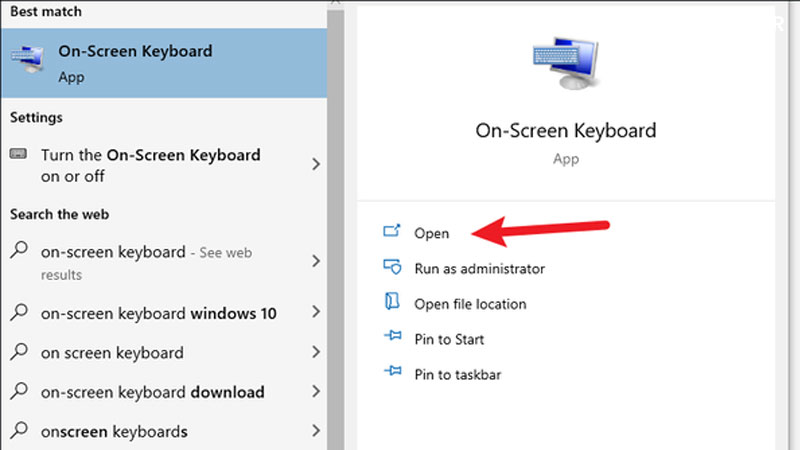Click the keyboard icon beside the Settings result

pos(19,155)
